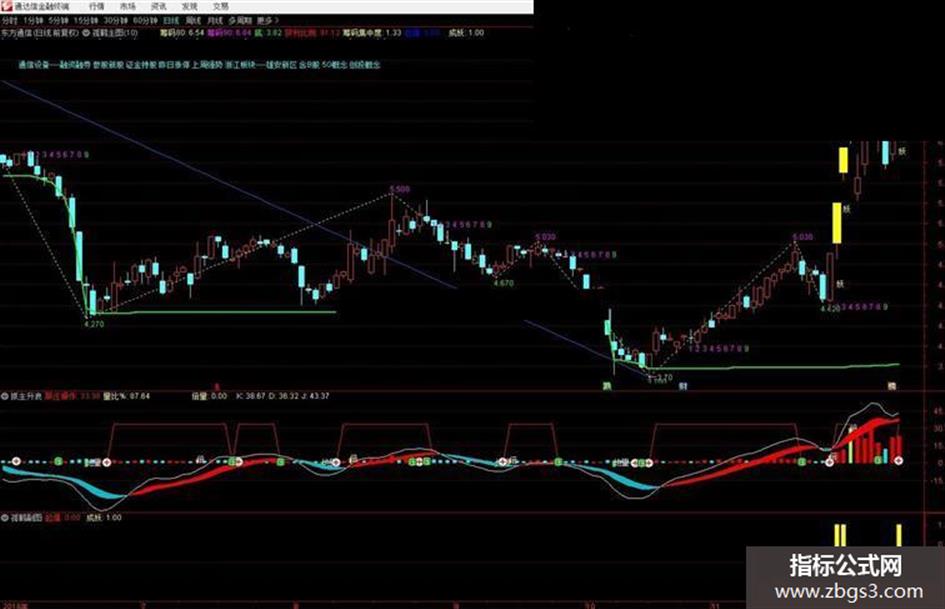Switch to the 5分钟 period tab
The height and width of the screenshot is (609, 945).
pyautogui.click(x=58, y=21)
